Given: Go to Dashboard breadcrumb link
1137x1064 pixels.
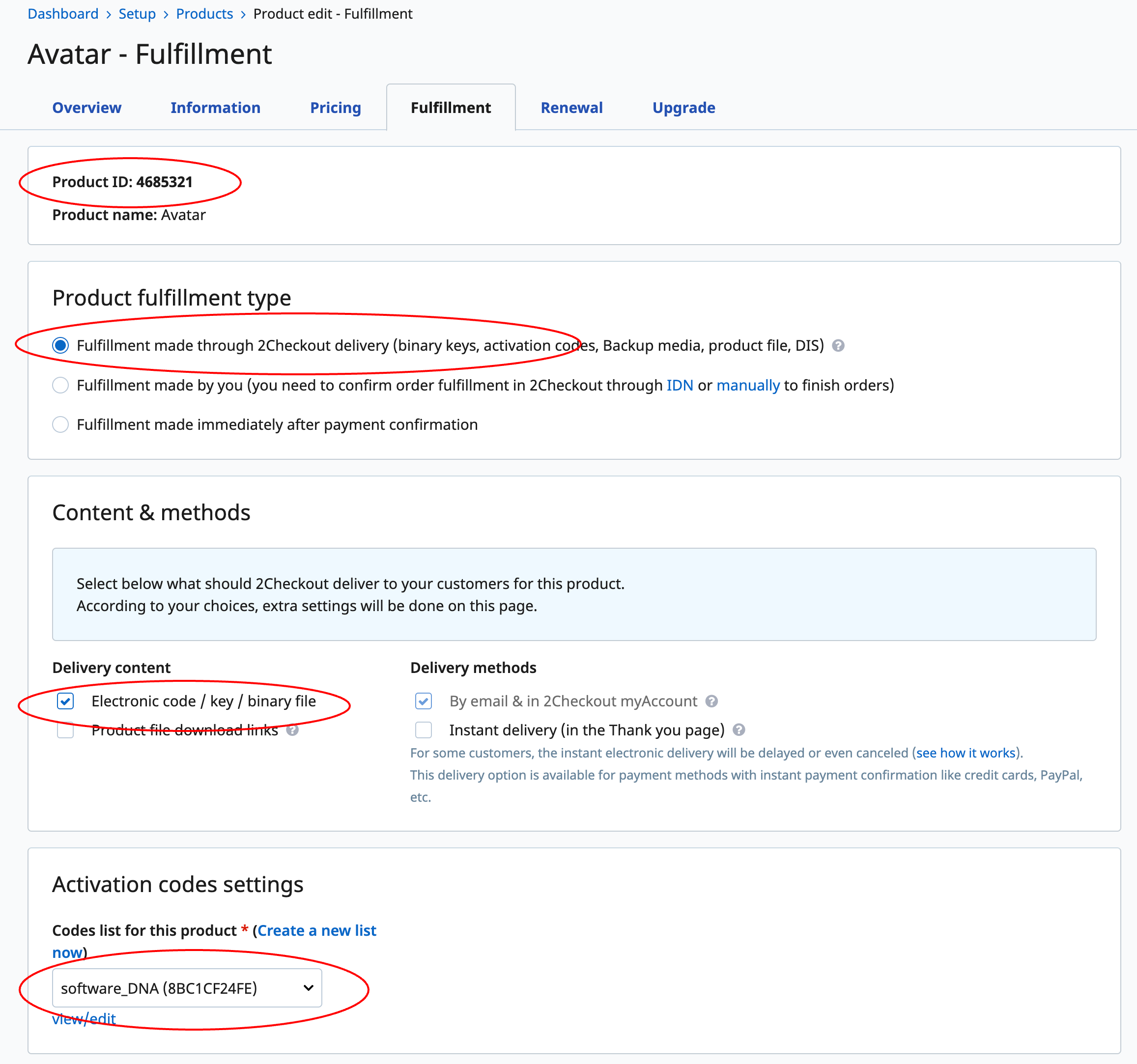Looking at the screenshot, I should 63,14.
